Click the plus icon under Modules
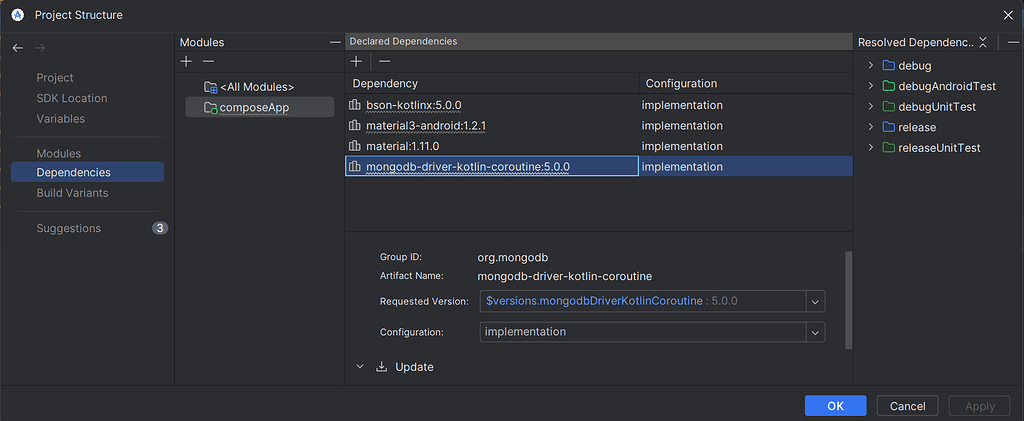This screenshot has width=1024, height=421. 186,62
